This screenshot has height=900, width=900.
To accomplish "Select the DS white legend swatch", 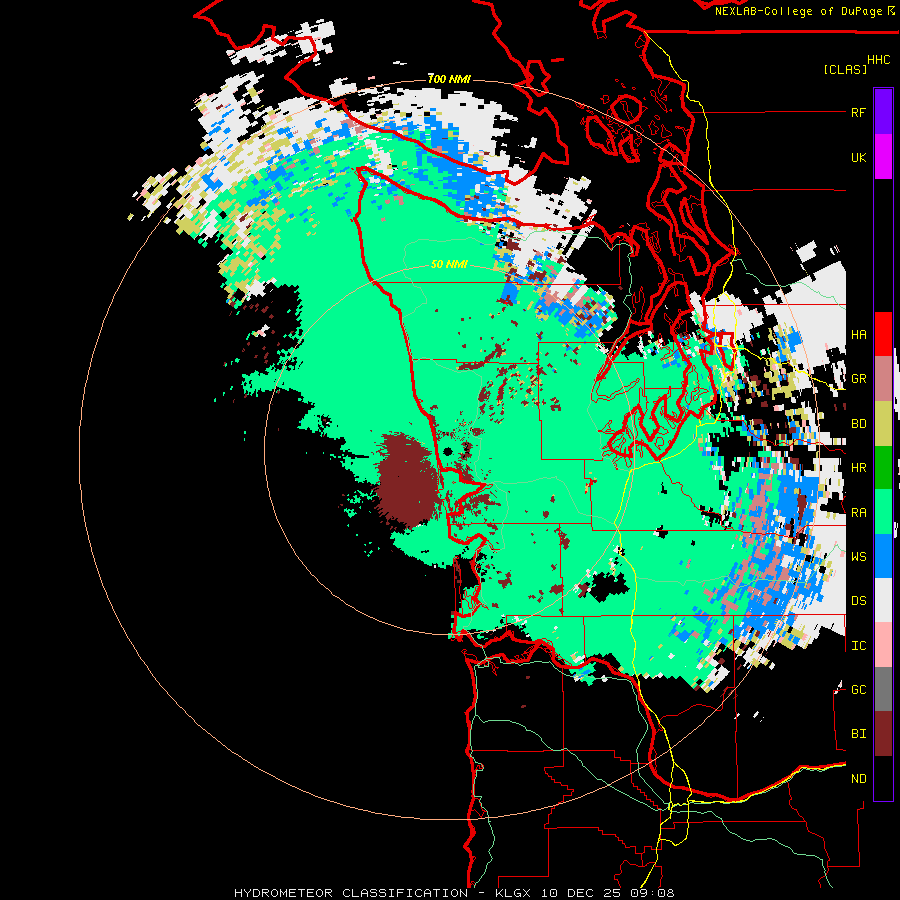I will coord(883,601).
